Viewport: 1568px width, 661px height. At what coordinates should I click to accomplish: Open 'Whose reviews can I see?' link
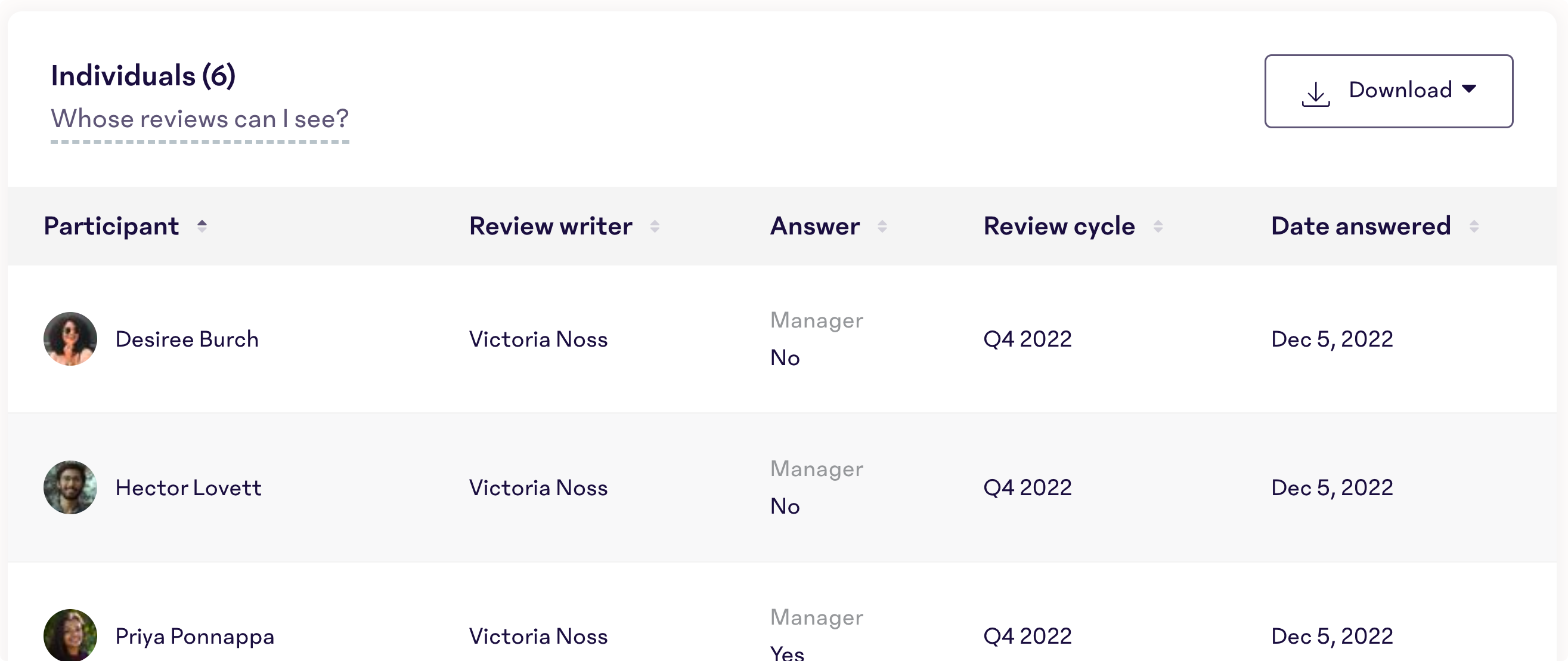click(200, 119)
